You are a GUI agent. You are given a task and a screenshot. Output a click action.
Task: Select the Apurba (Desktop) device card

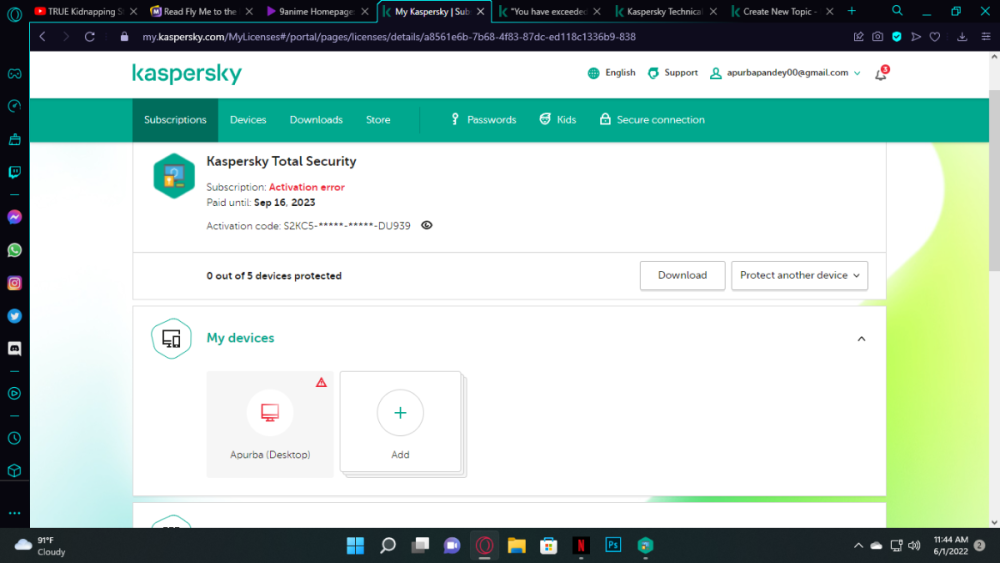270,423
